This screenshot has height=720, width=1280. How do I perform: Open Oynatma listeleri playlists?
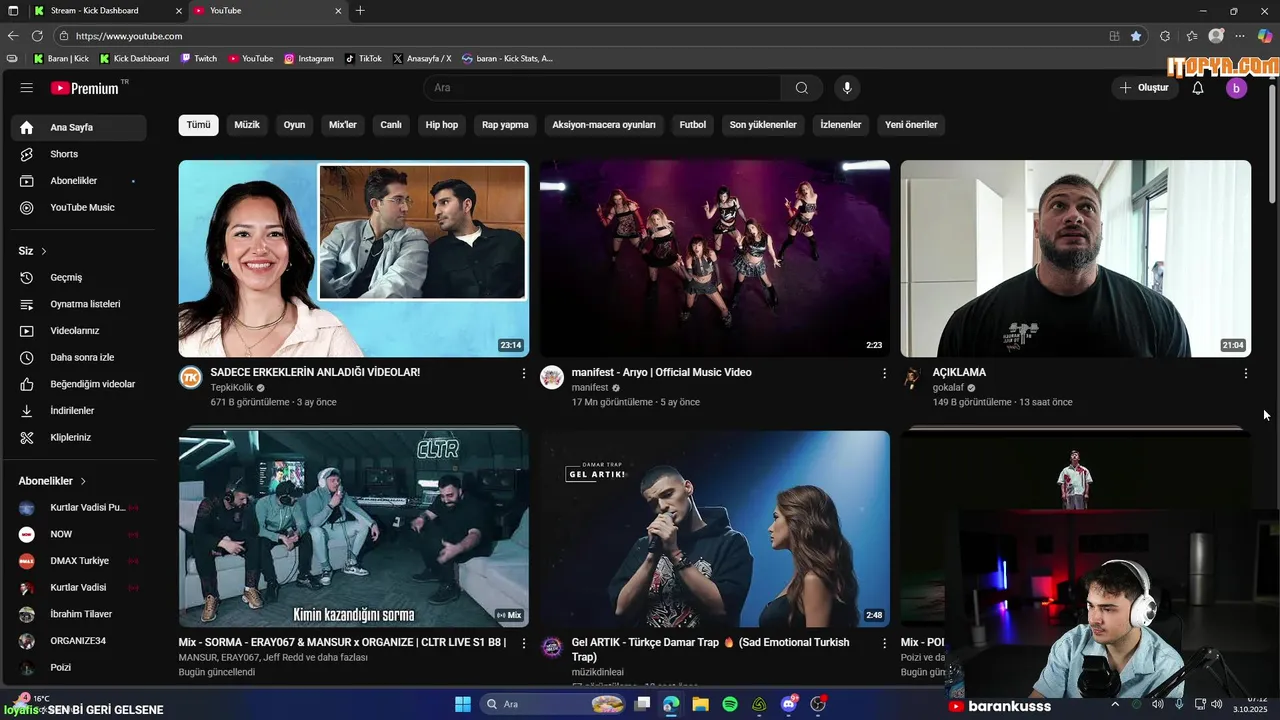(79, 304)
